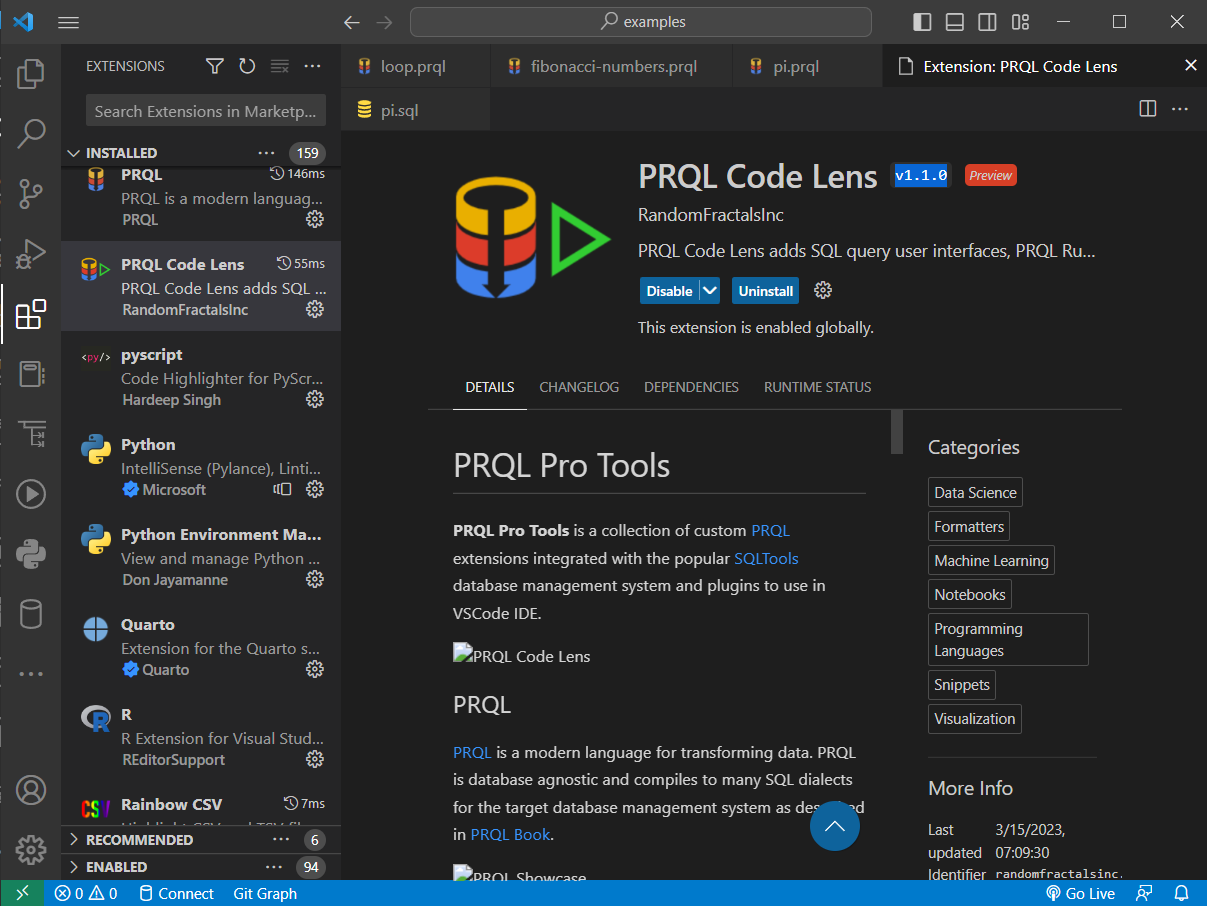
Task: Click the Search Extensions in Marketplace field
Action: click(x=206, y=111)
